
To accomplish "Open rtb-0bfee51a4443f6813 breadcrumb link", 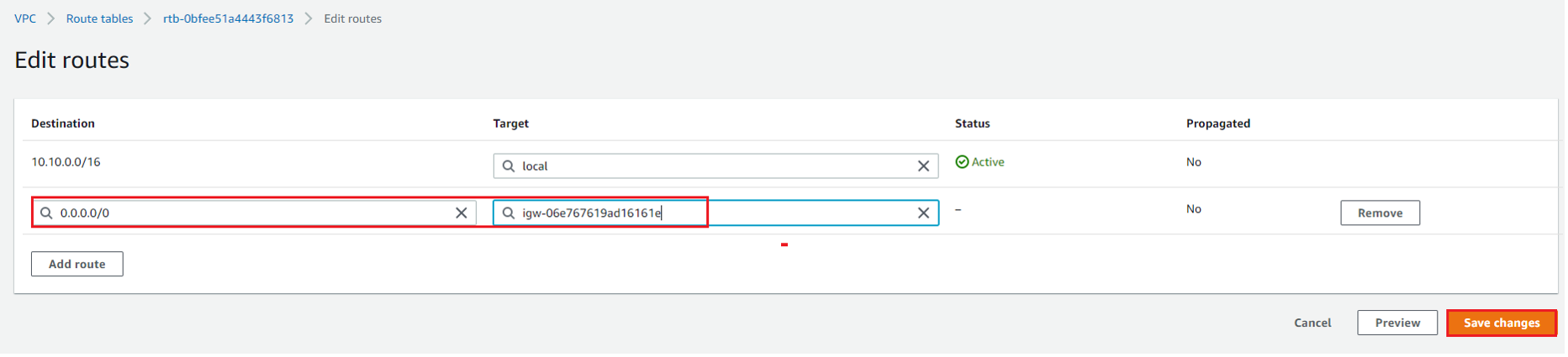I will pyautogui.click(x=228, y=18).
